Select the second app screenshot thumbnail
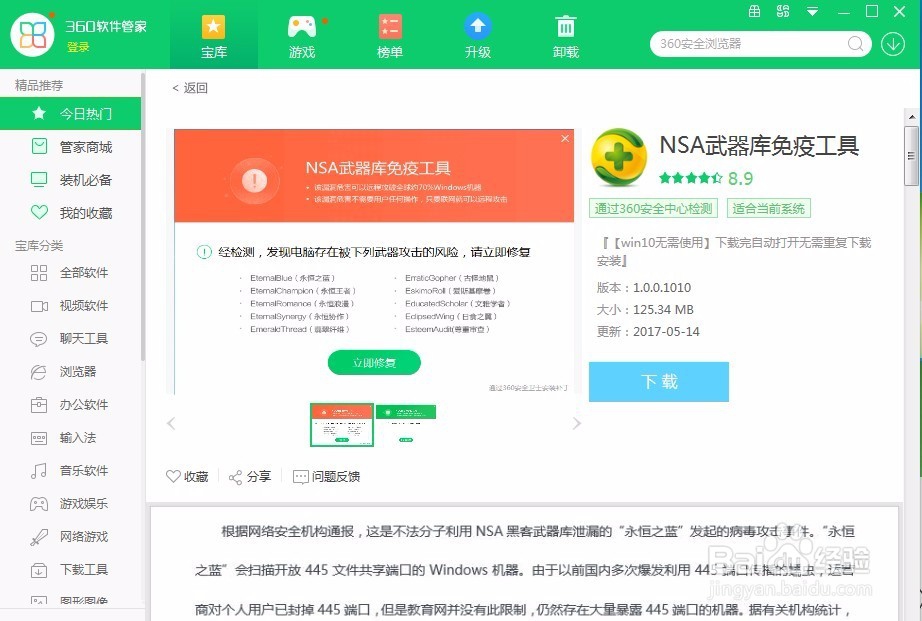 click(x=406, y=423)
